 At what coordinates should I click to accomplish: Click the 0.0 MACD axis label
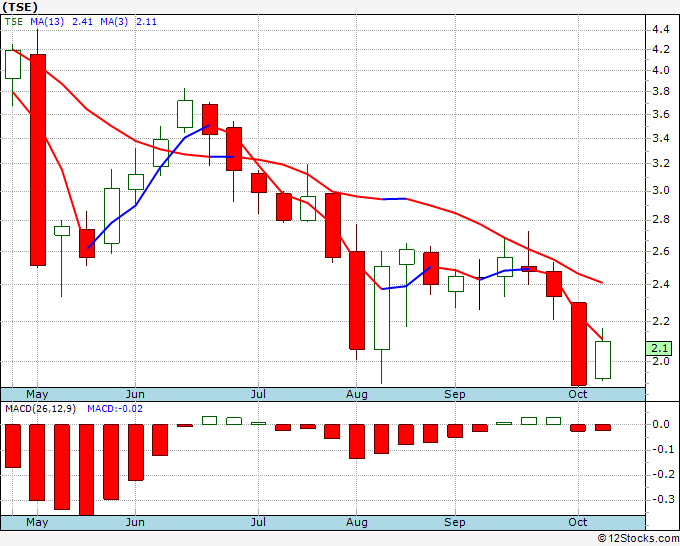(x=660, y=425)
